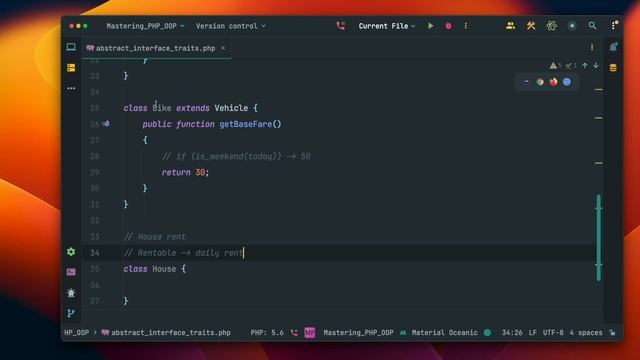Viewport: 640px width, 360px height.
Task: Go to previous highlighted error arrow
Action: (585, 65)
